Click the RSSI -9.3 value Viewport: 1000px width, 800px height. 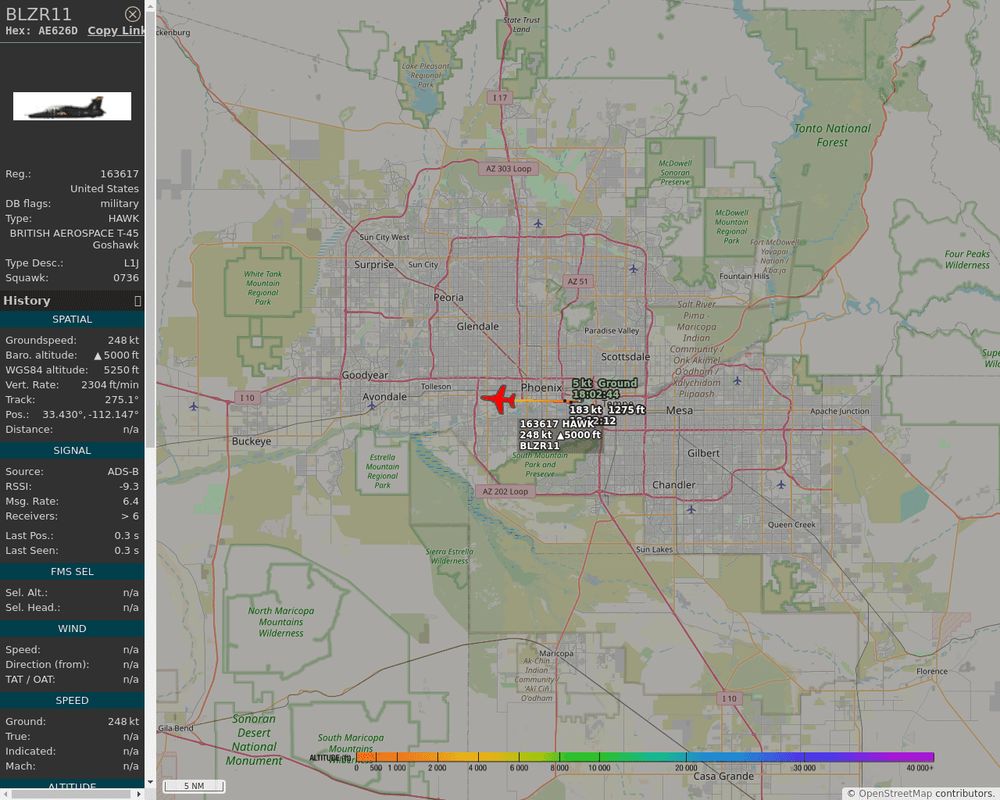(129, 486)
